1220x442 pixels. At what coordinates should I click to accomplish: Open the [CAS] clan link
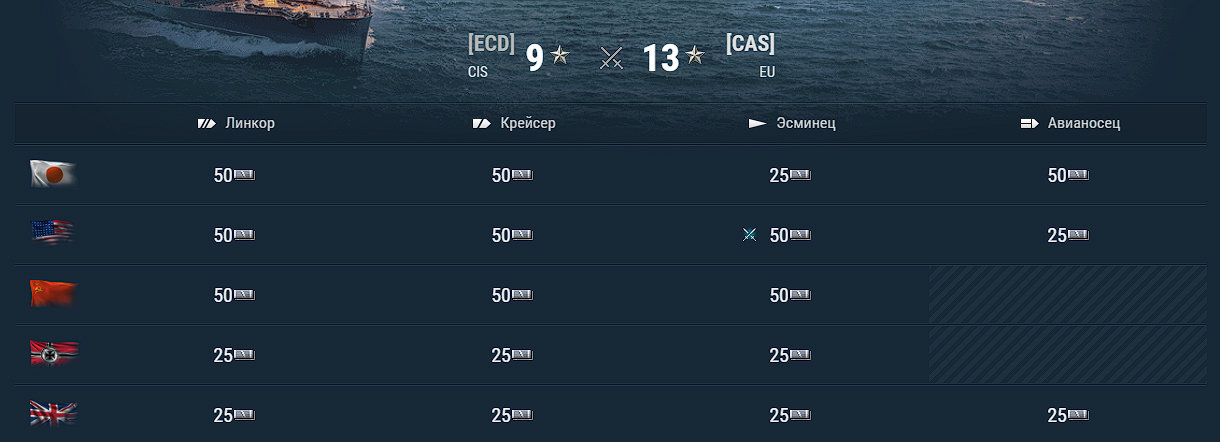tap(751, 43)
